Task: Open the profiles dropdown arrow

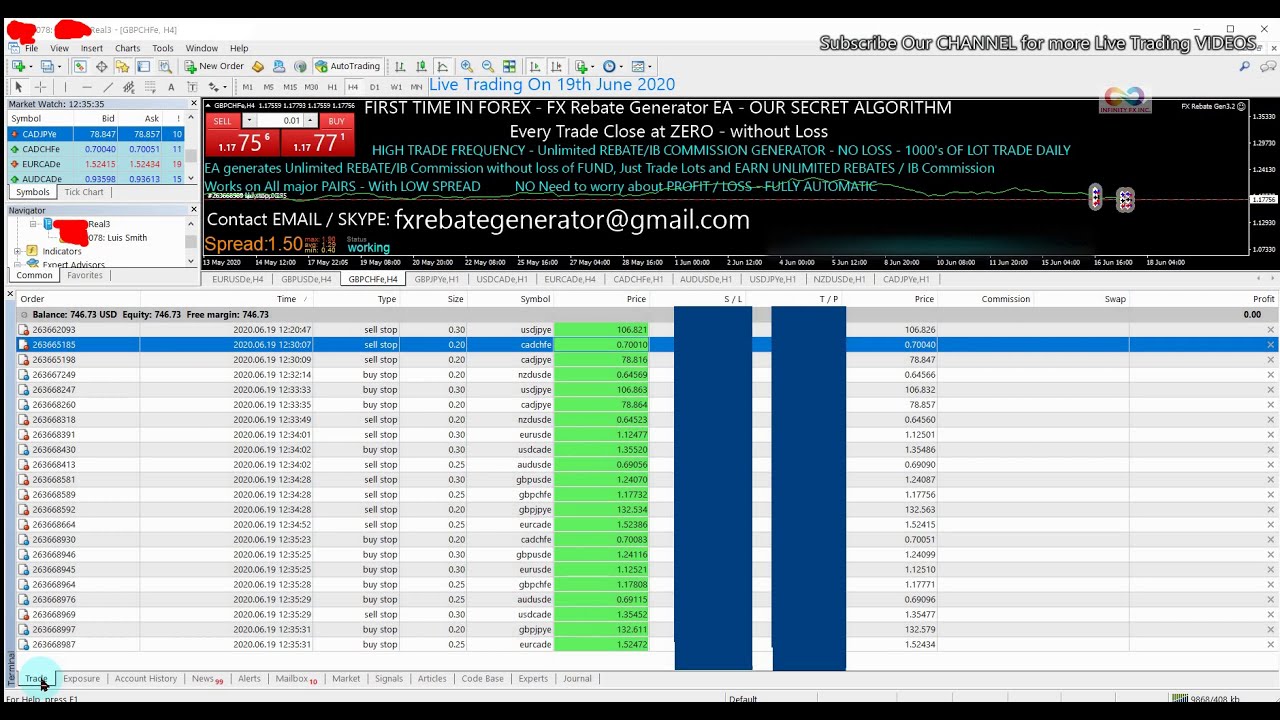Action: coord(59,66)
